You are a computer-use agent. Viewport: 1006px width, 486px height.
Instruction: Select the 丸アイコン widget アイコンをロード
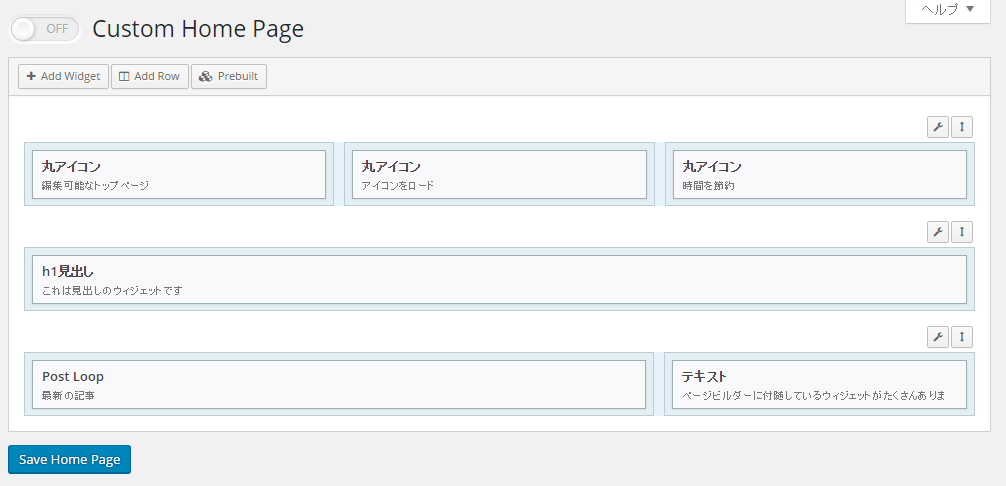click(x=499, y=174)
